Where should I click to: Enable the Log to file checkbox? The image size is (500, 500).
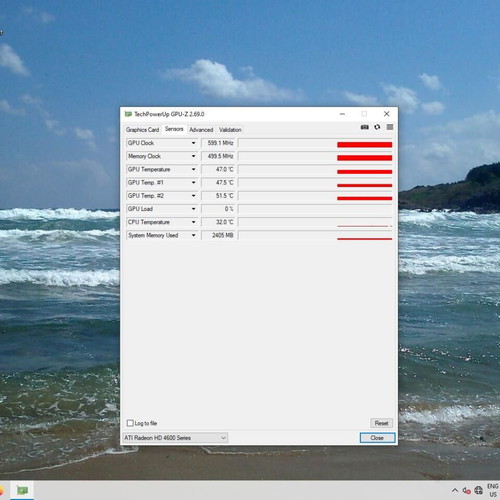tap(130, 423)
